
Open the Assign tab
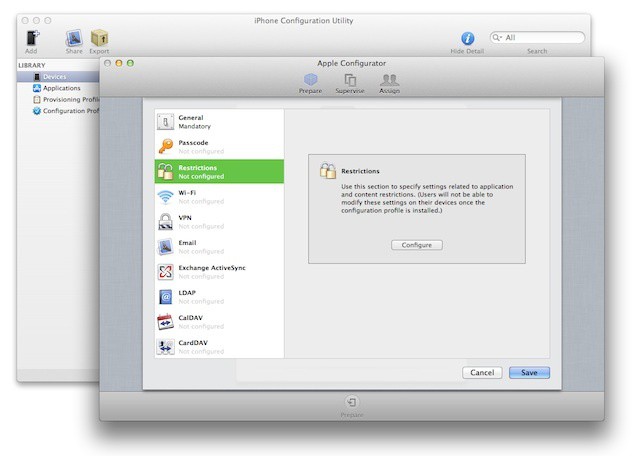click(389, 81)
